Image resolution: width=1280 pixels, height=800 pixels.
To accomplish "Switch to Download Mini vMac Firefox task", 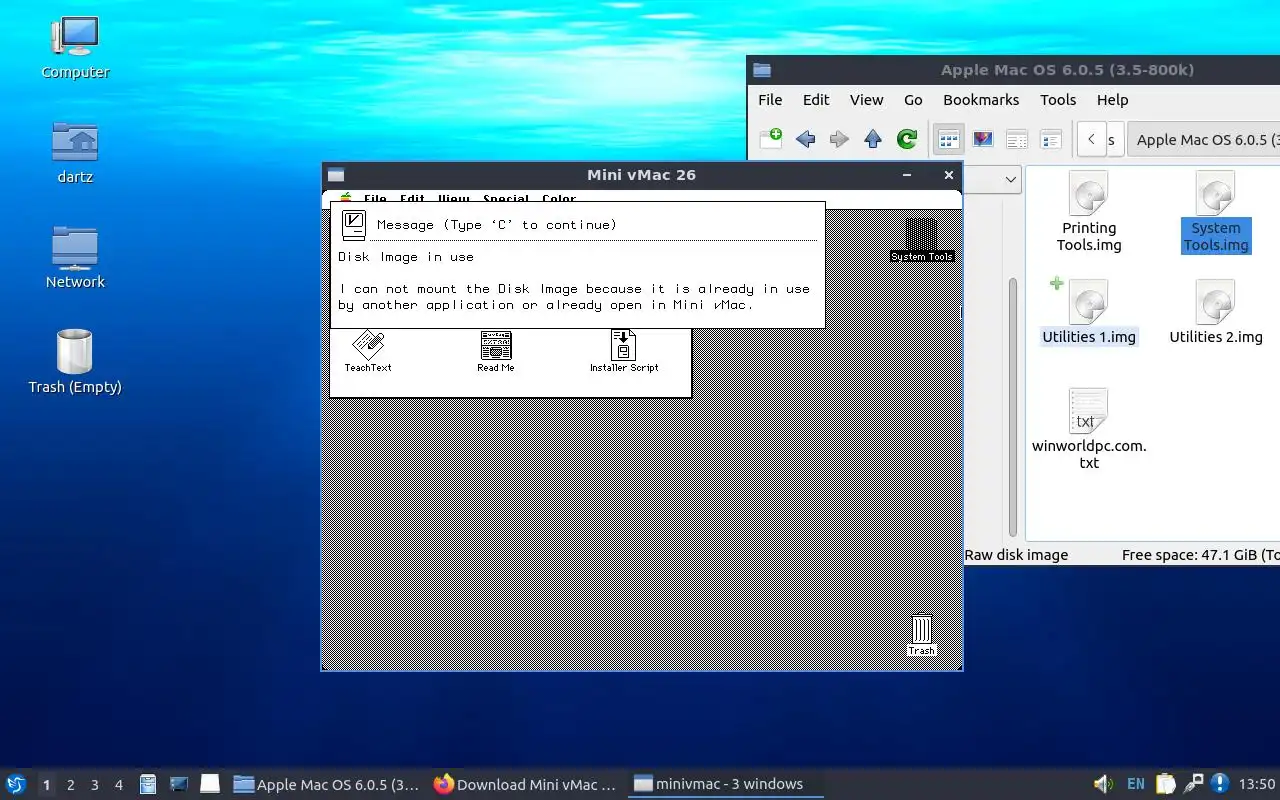I will 525,784.
